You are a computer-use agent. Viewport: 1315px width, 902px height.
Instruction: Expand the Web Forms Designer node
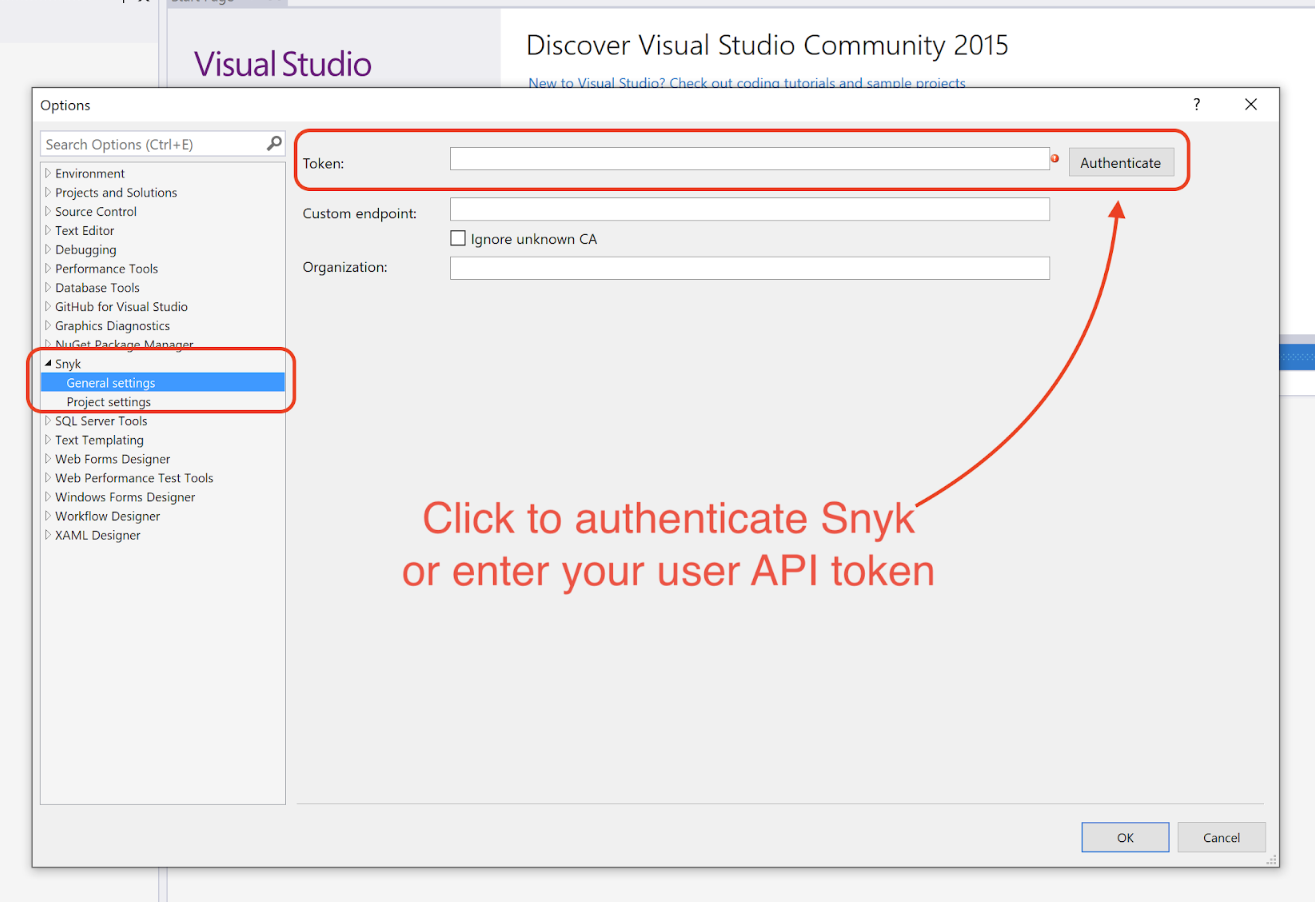click(x=48, y=459)
